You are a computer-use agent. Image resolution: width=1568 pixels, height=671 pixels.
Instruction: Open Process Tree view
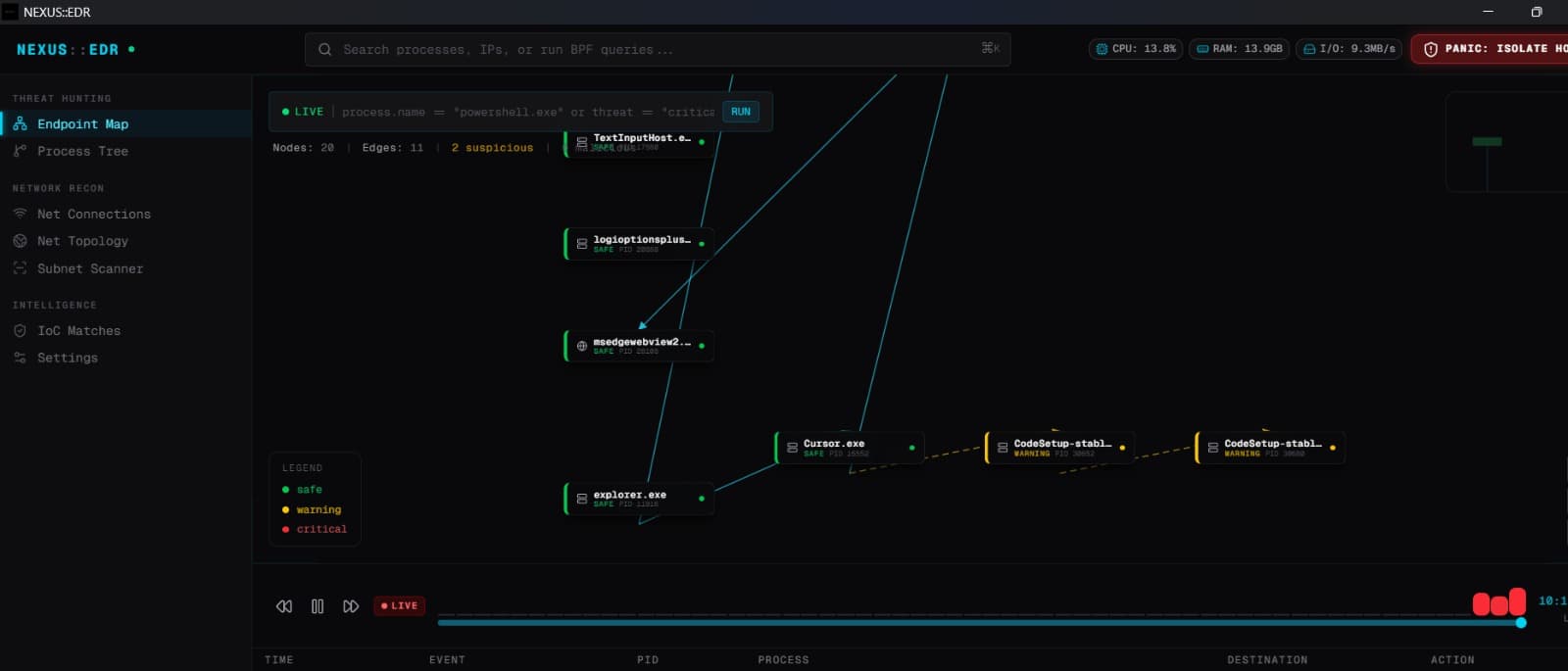pos(126,151)
